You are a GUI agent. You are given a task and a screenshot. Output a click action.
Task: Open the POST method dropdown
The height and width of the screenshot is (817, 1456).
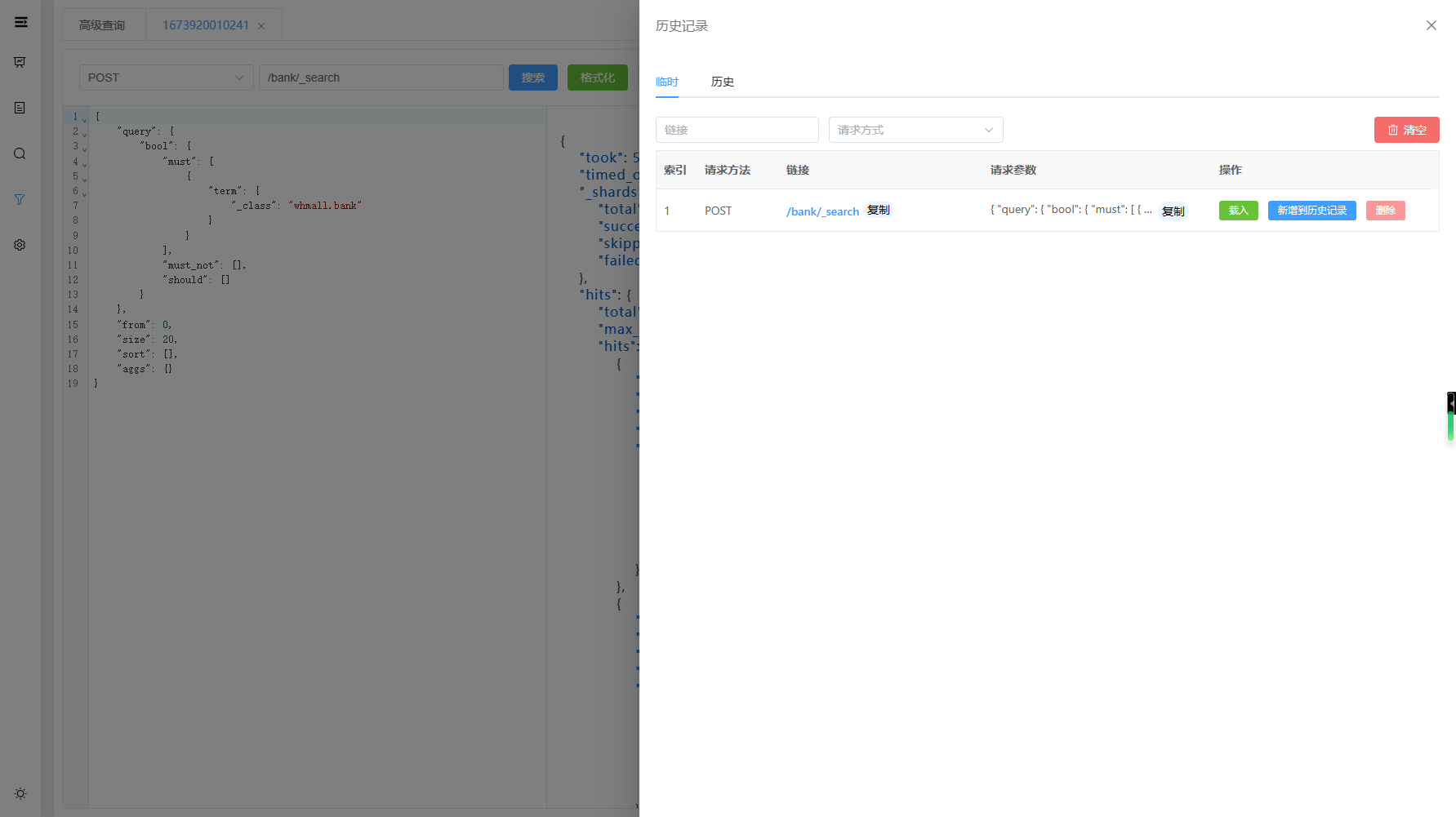pos(167,78)
